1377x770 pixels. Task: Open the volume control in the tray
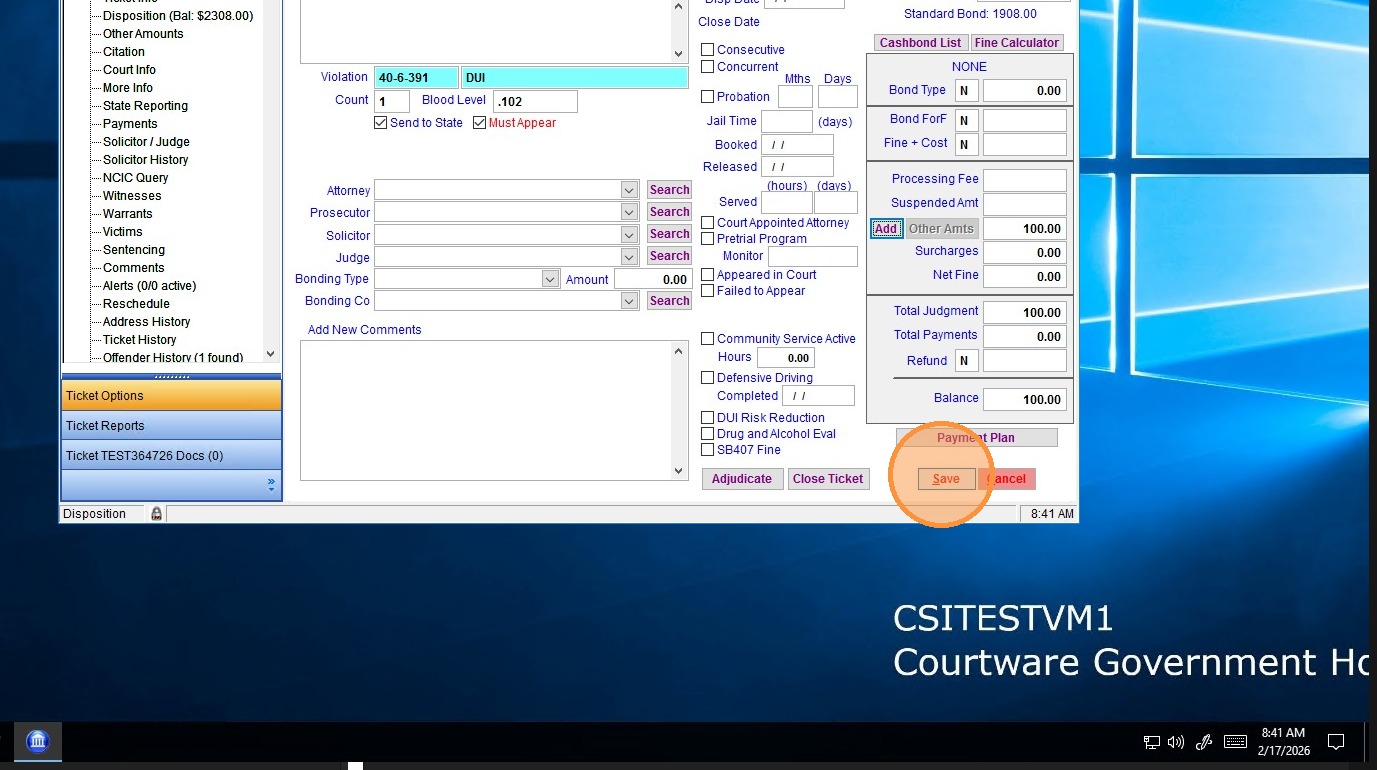[x=1176, y=742]
